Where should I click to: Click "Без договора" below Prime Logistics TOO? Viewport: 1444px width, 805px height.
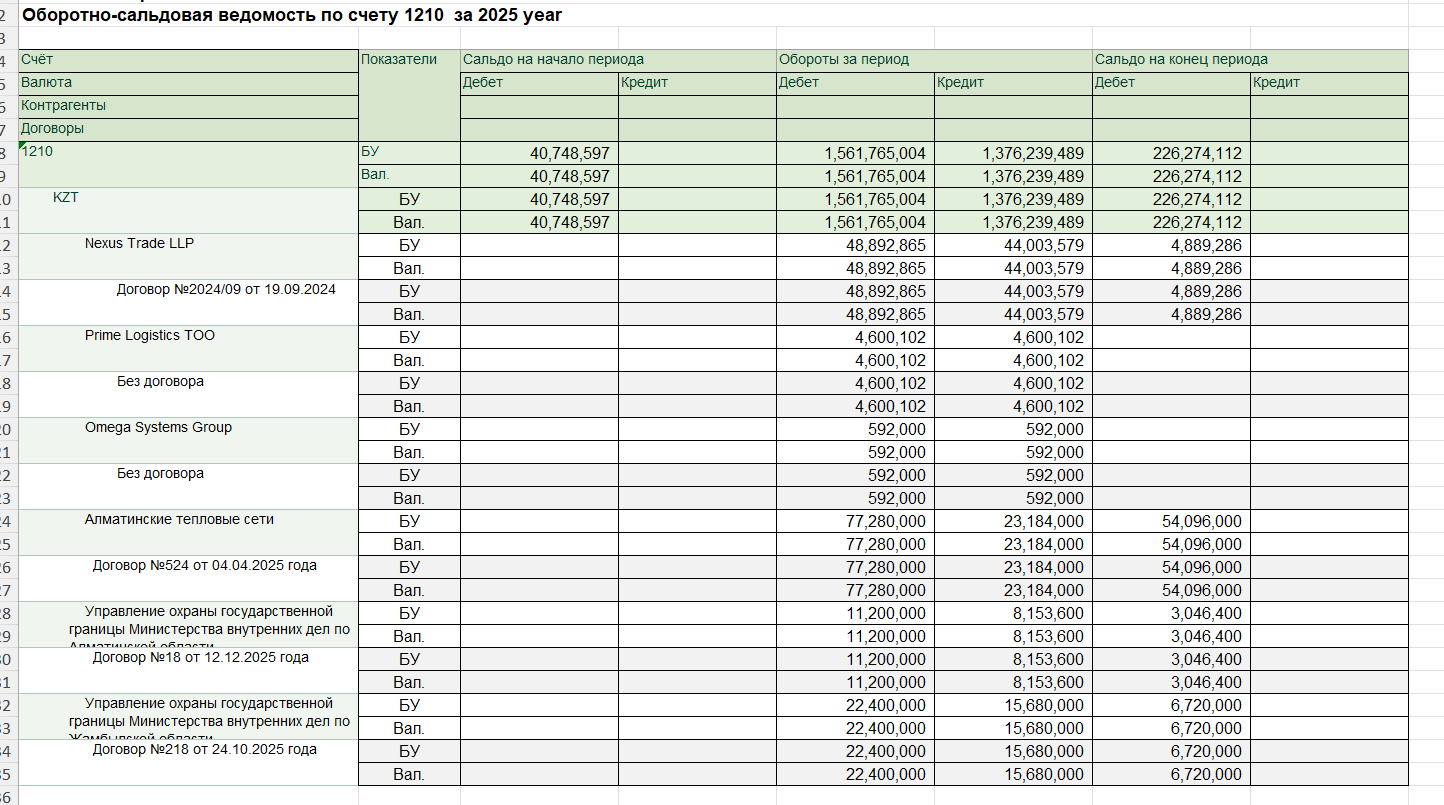click(189, 394)
